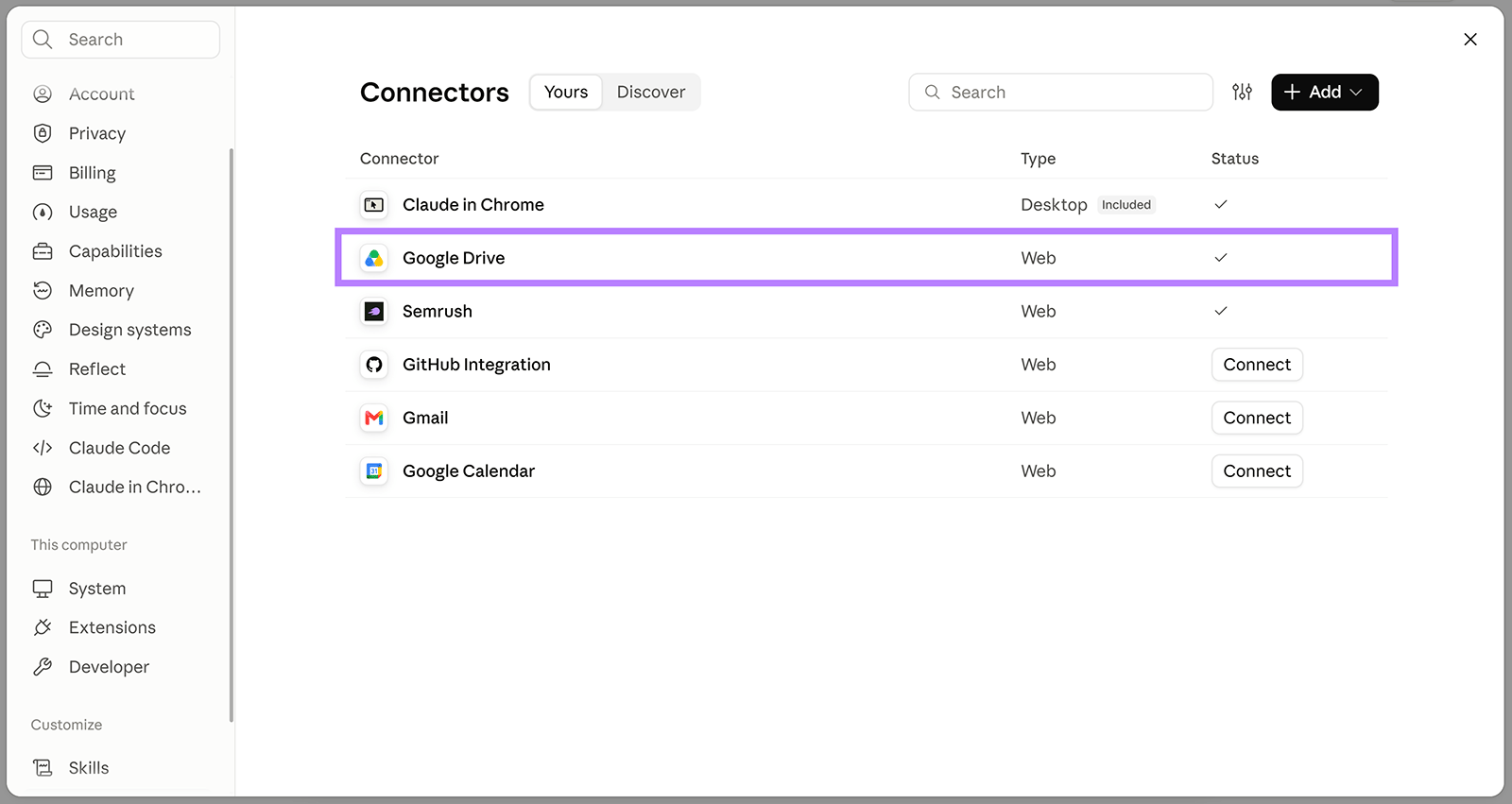
Task: Click the System monitor icon
Action: pyautogui.click(x=43, y=589)
